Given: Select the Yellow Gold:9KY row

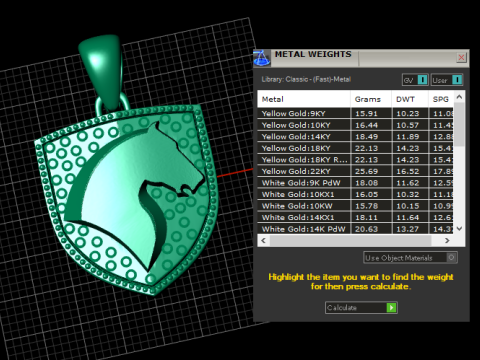Looking at the screenshot, I should (x=356, y=113).
